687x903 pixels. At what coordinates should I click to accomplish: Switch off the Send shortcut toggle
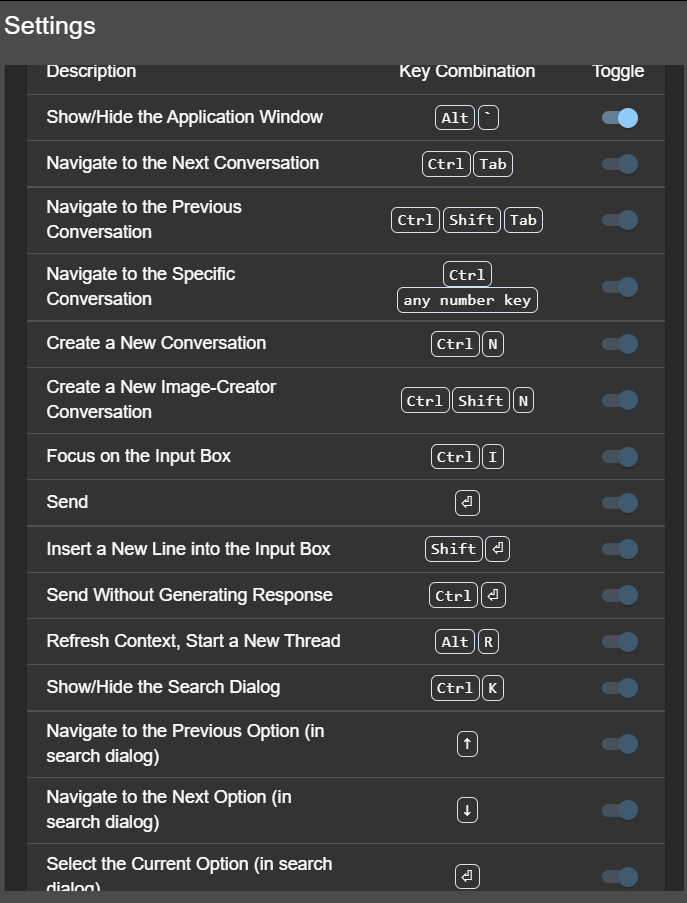coord(620,503)
